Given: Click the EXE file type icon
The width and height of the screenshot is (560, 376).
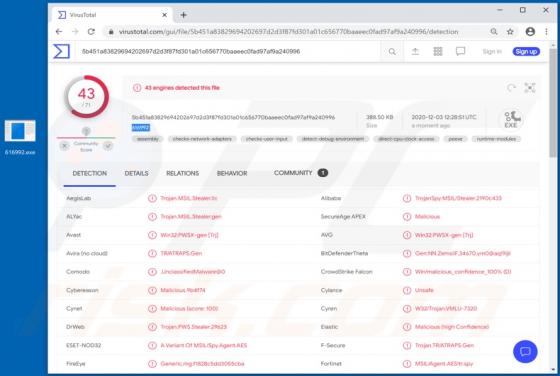Looking at the screenshot, I should [511, 120].
